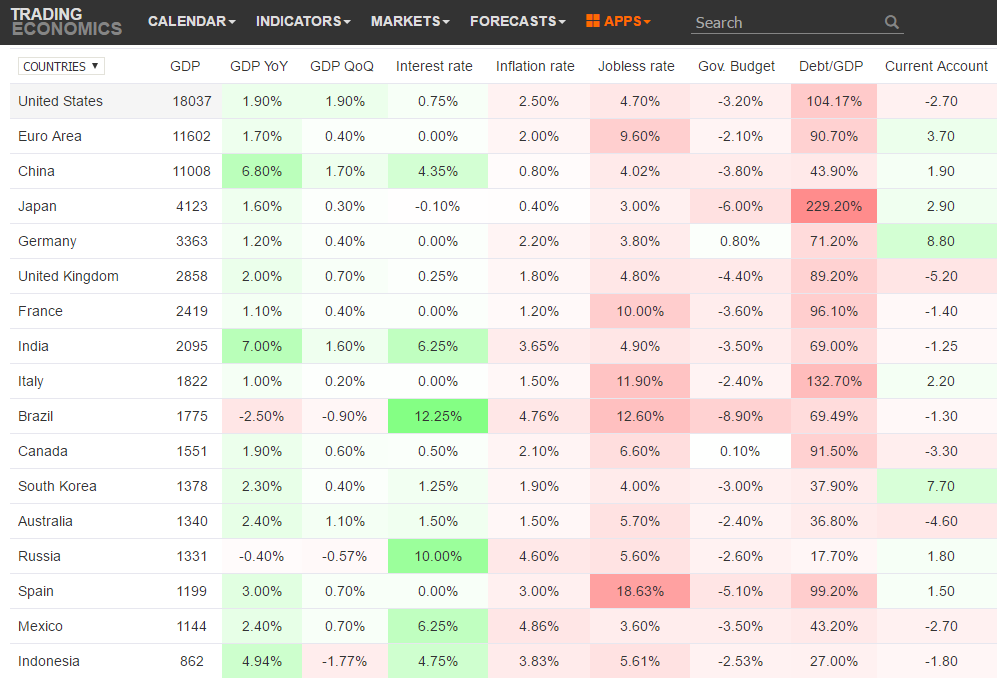This screenshot has height=678, width=997.
Task: Open the Calendar dropdown menu
Action: click(x=191, y=21)
